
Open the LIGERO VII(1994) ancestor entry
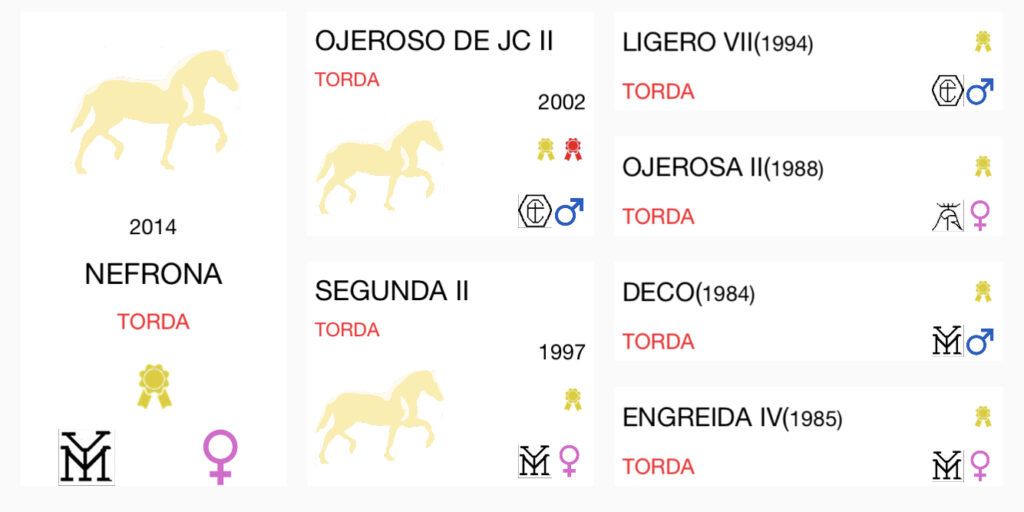point(718,43)
